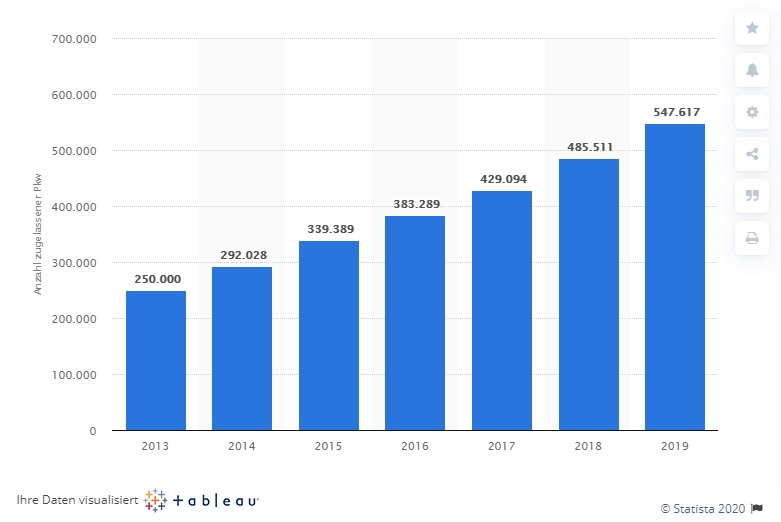The width and height of the screenshot is (781, 522).
Task: Click the star favorite icon
Action: 752,28
